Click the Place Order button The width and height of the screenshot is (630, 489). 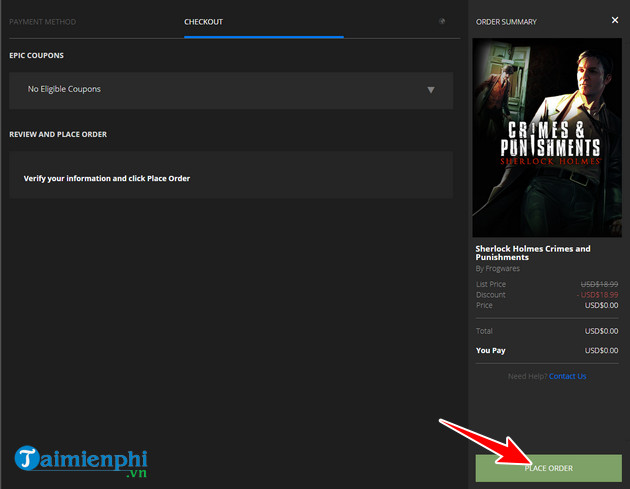coord(548,468)
